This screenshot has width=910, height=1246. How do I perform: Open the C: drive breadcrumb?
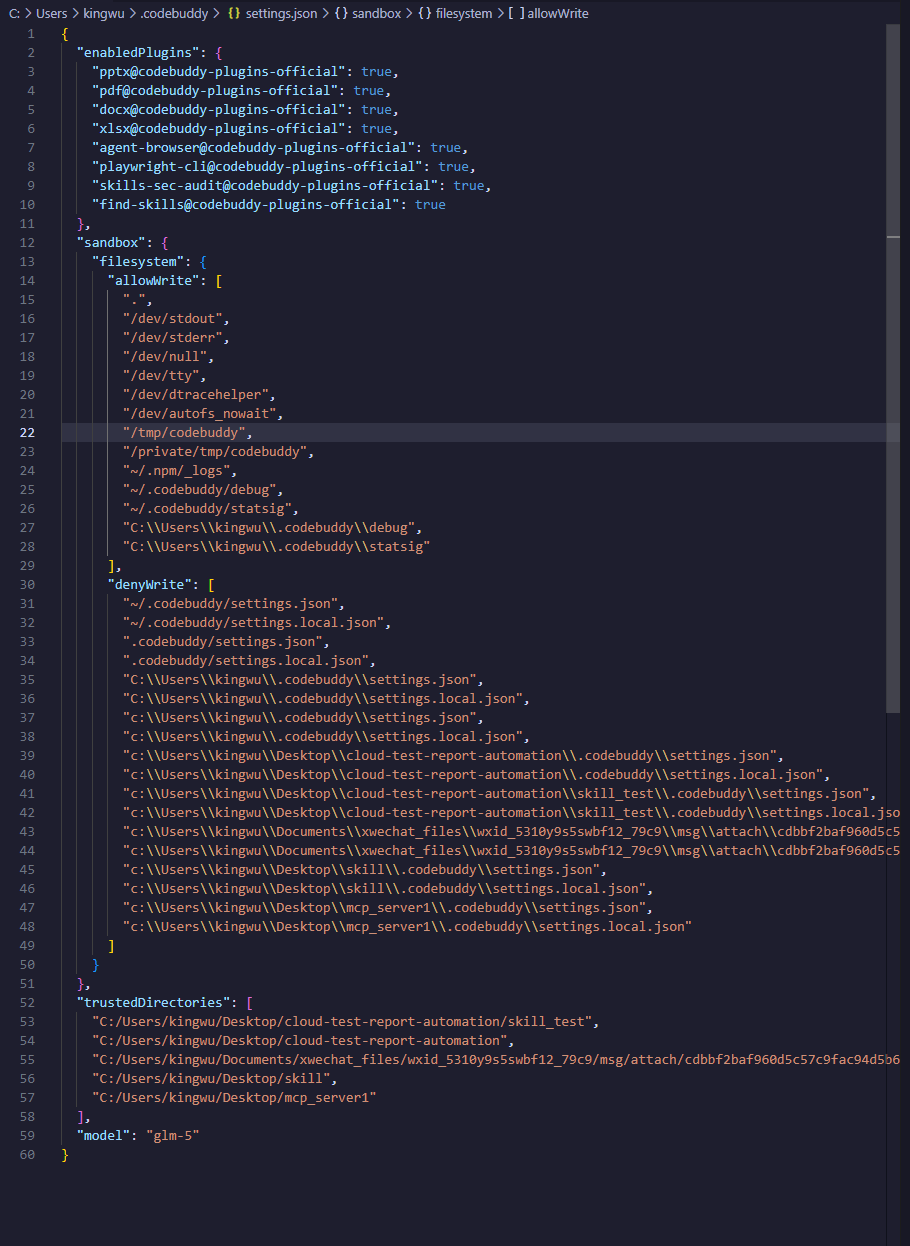15,14
